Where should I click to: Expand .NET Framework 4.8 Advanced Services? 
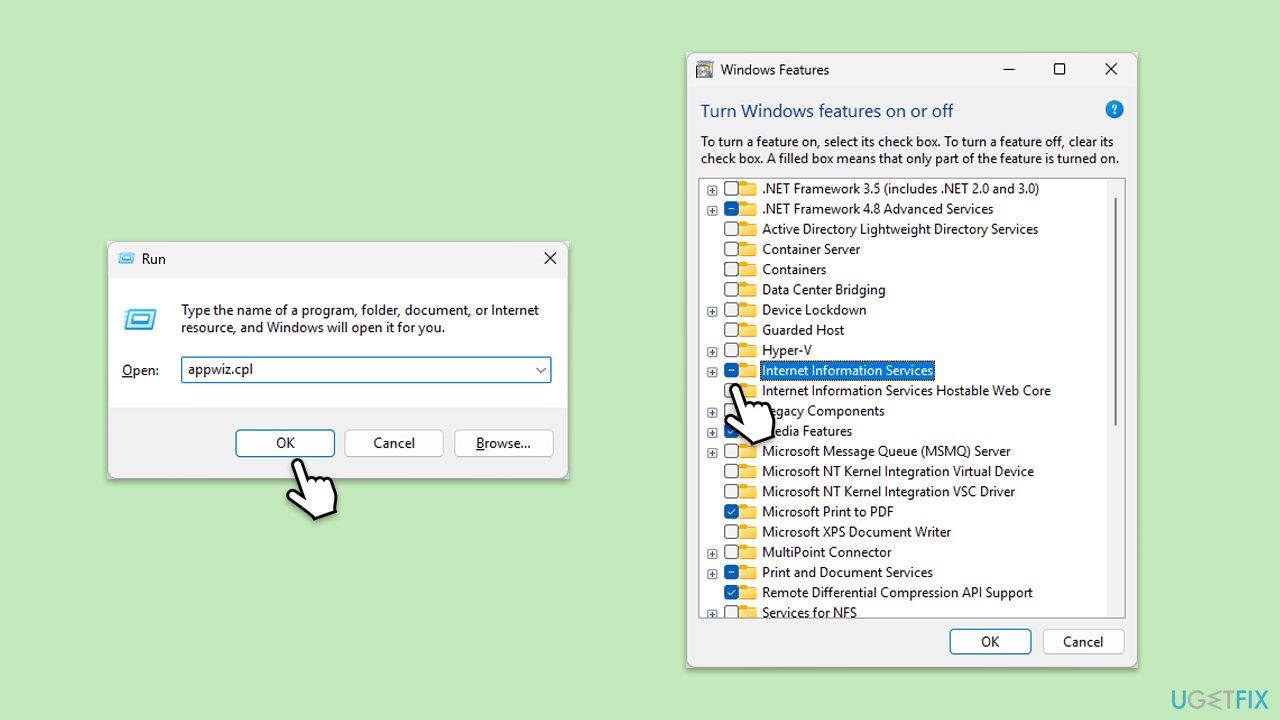tap(712, 210)
